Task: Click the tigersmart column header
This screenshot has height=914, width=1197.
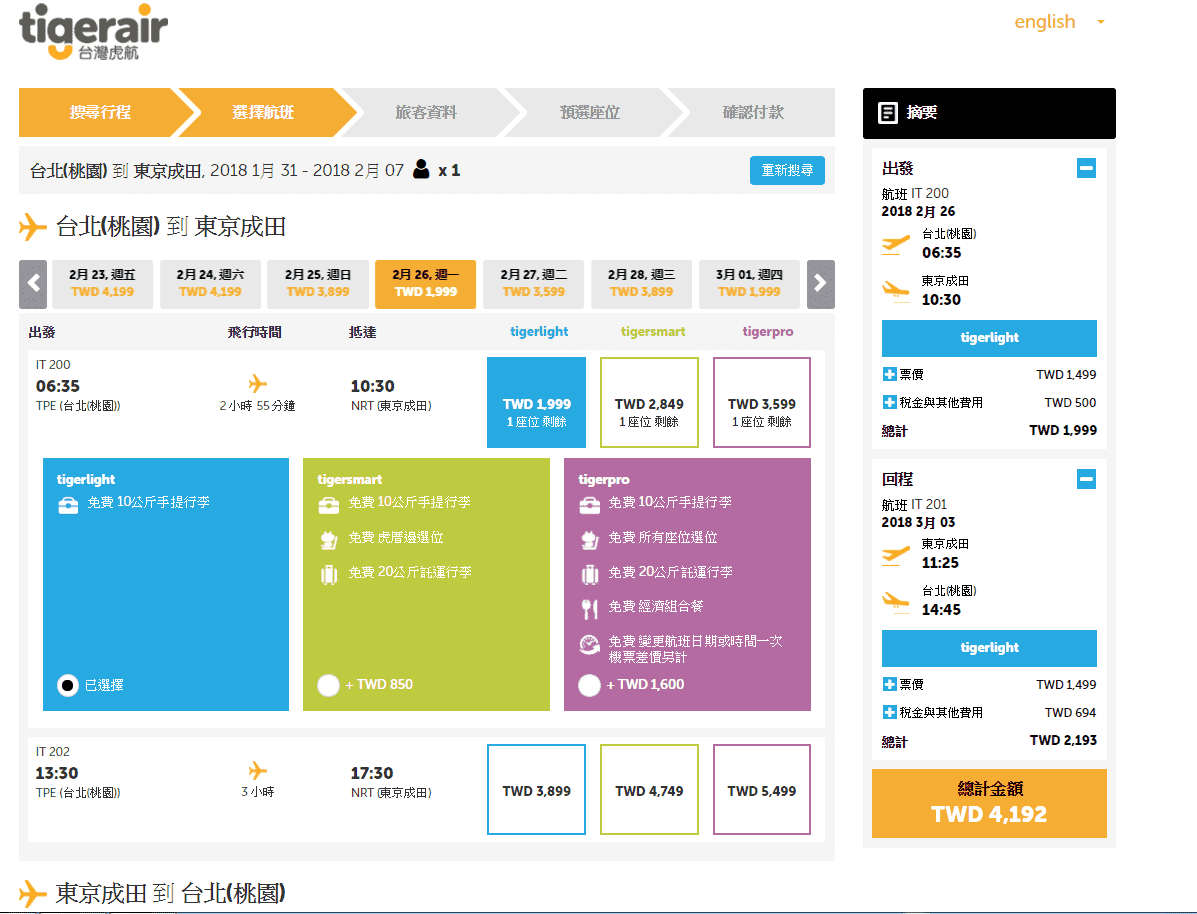Action: (653, 331)
